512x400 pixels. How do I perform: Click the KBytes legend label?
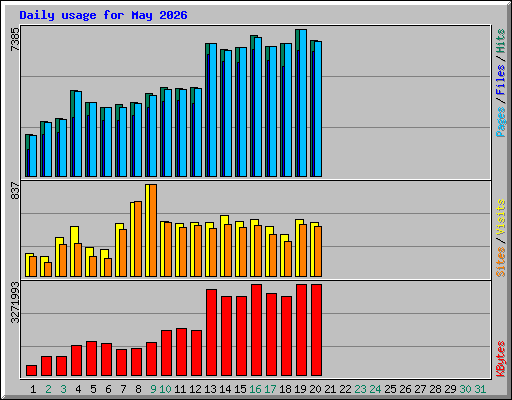coord(500,359)
